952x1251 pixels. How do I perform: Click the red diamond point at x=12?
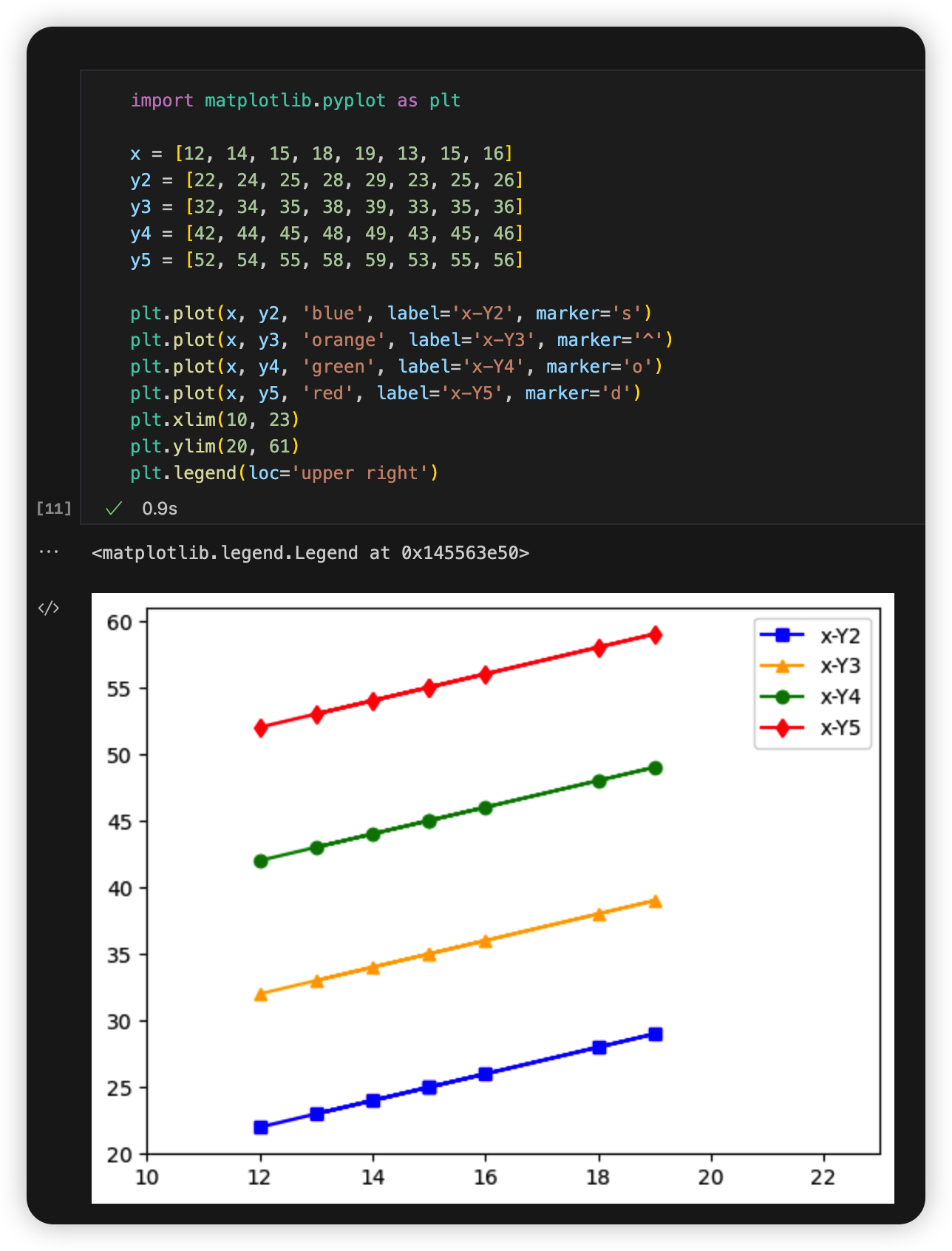[x=261, y=728]
